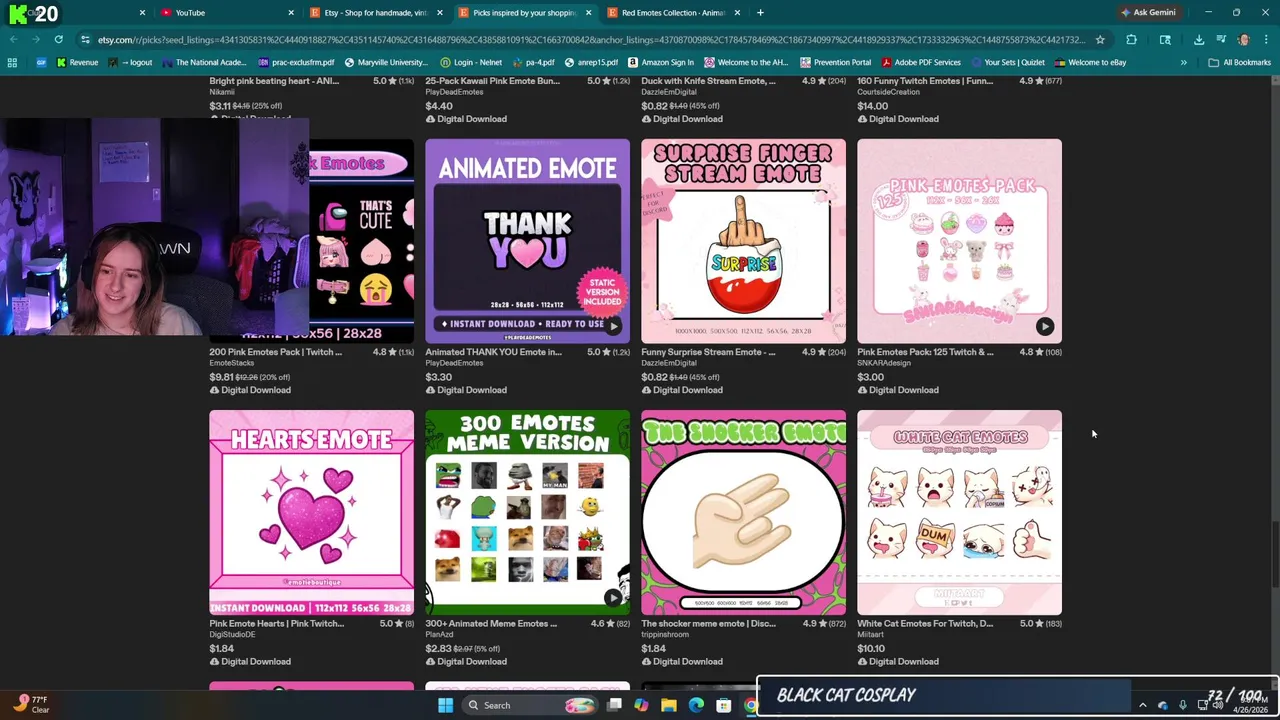Screen dimensions: 1280x720
Task: Open the Chrome profile avatar
Action: 1243,40
